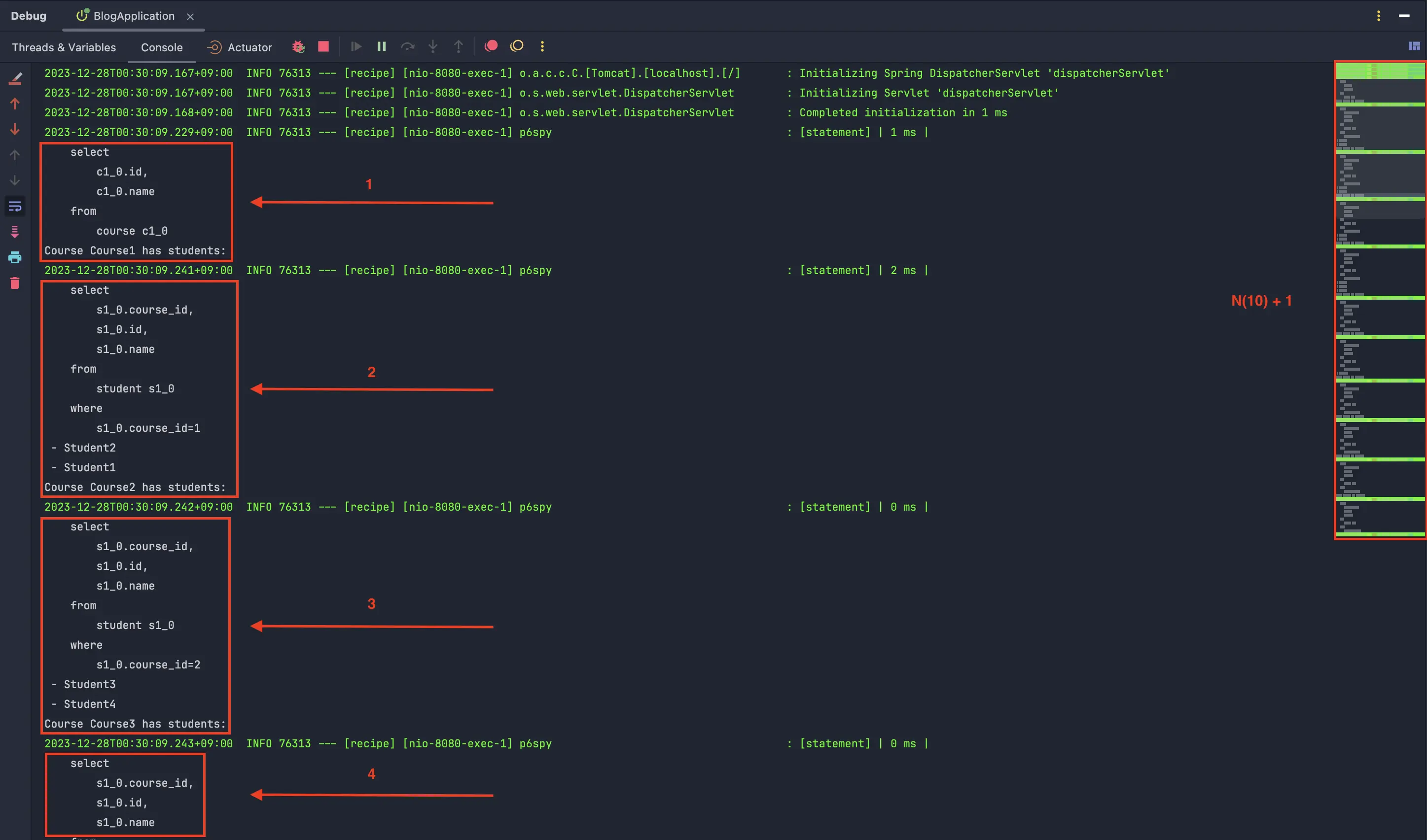Toggle Mute Breakpoints icon
1427x840 pixels.
pos(516,46)
